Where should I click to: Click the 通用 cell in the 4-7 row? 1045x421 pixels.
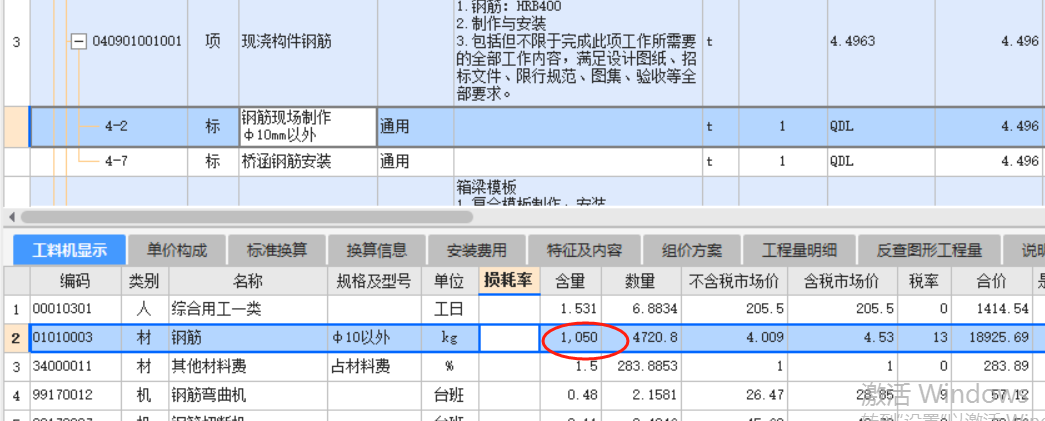click(416, 161)
